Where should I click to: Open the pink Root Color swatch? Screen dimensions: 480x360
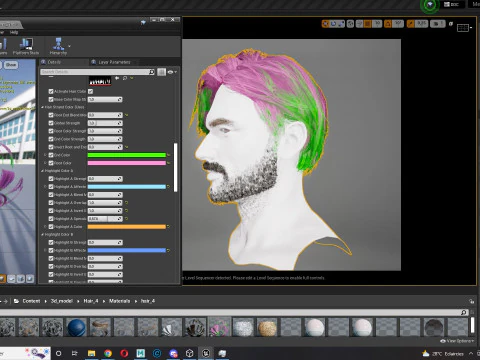click(127, 163)
